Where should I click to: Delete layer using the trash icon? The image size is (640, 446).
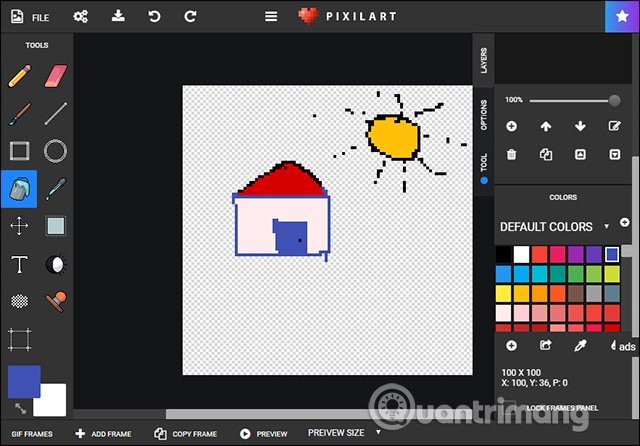pos(511,154)
